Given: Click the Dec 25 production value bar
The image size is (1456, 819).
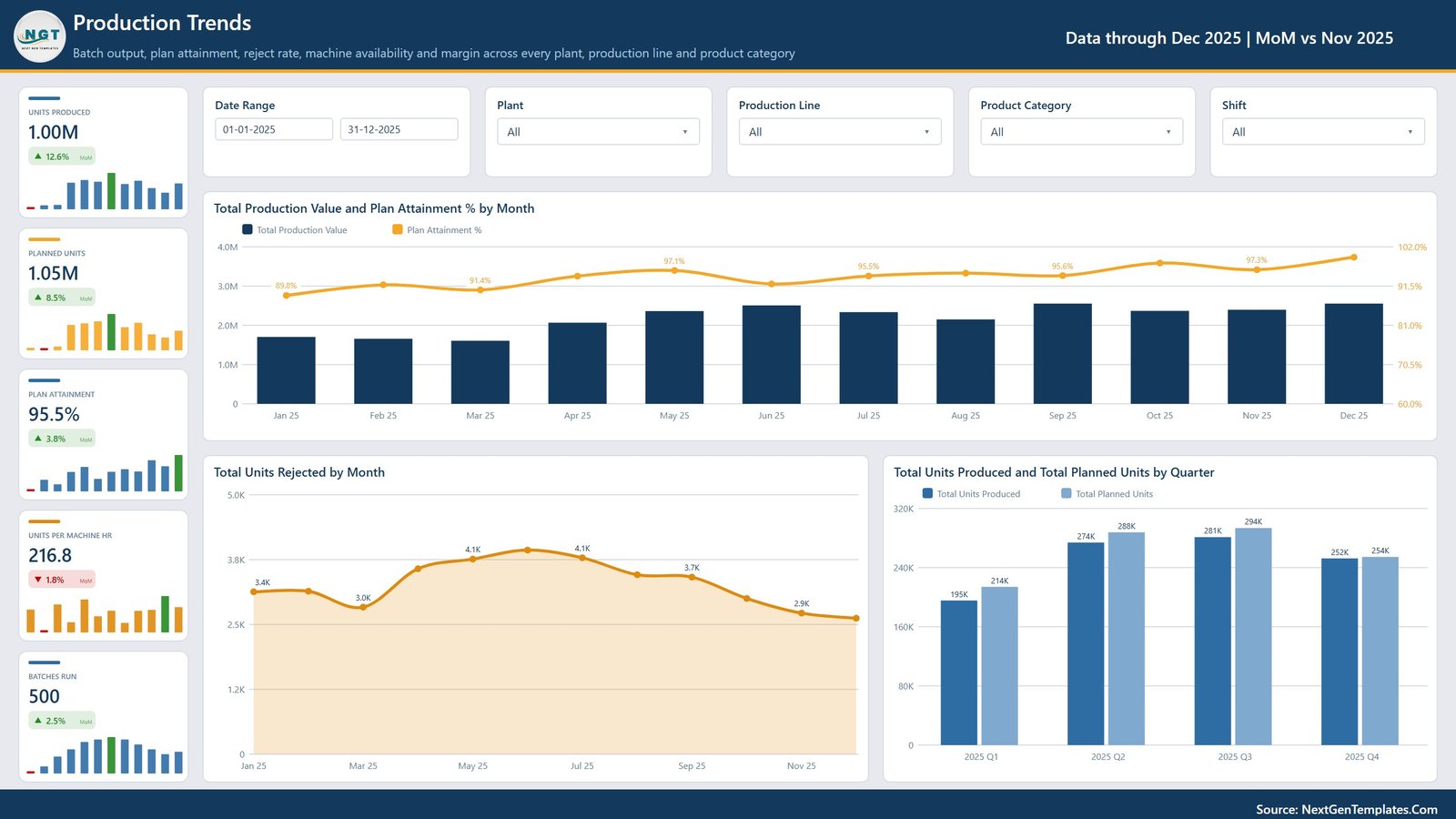Looking at the screenshot, I should pyautogui.click(x=1353, y=354).
